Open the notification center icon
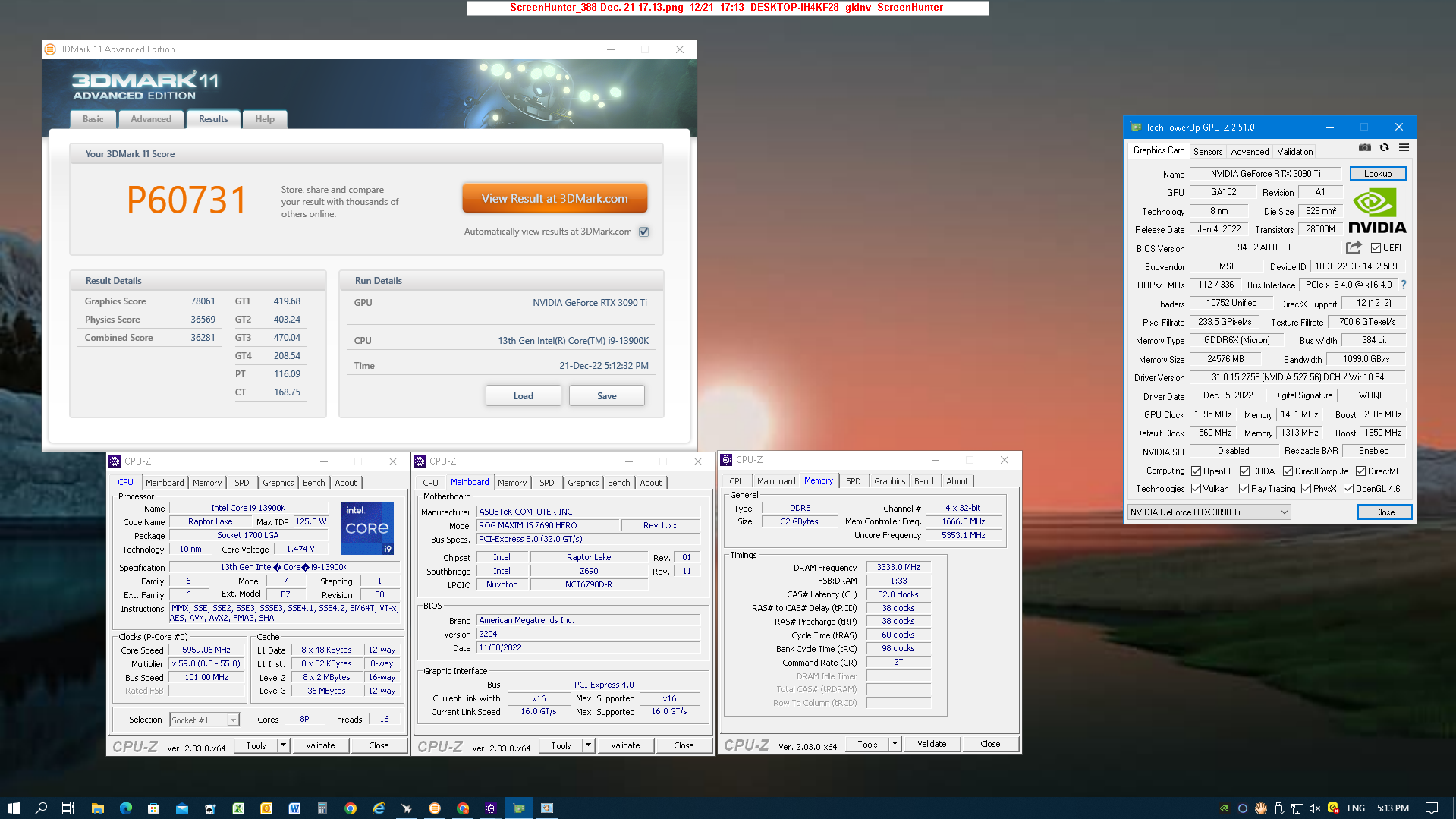This screenshot has height=819, width=1456. pos(1432,808)
